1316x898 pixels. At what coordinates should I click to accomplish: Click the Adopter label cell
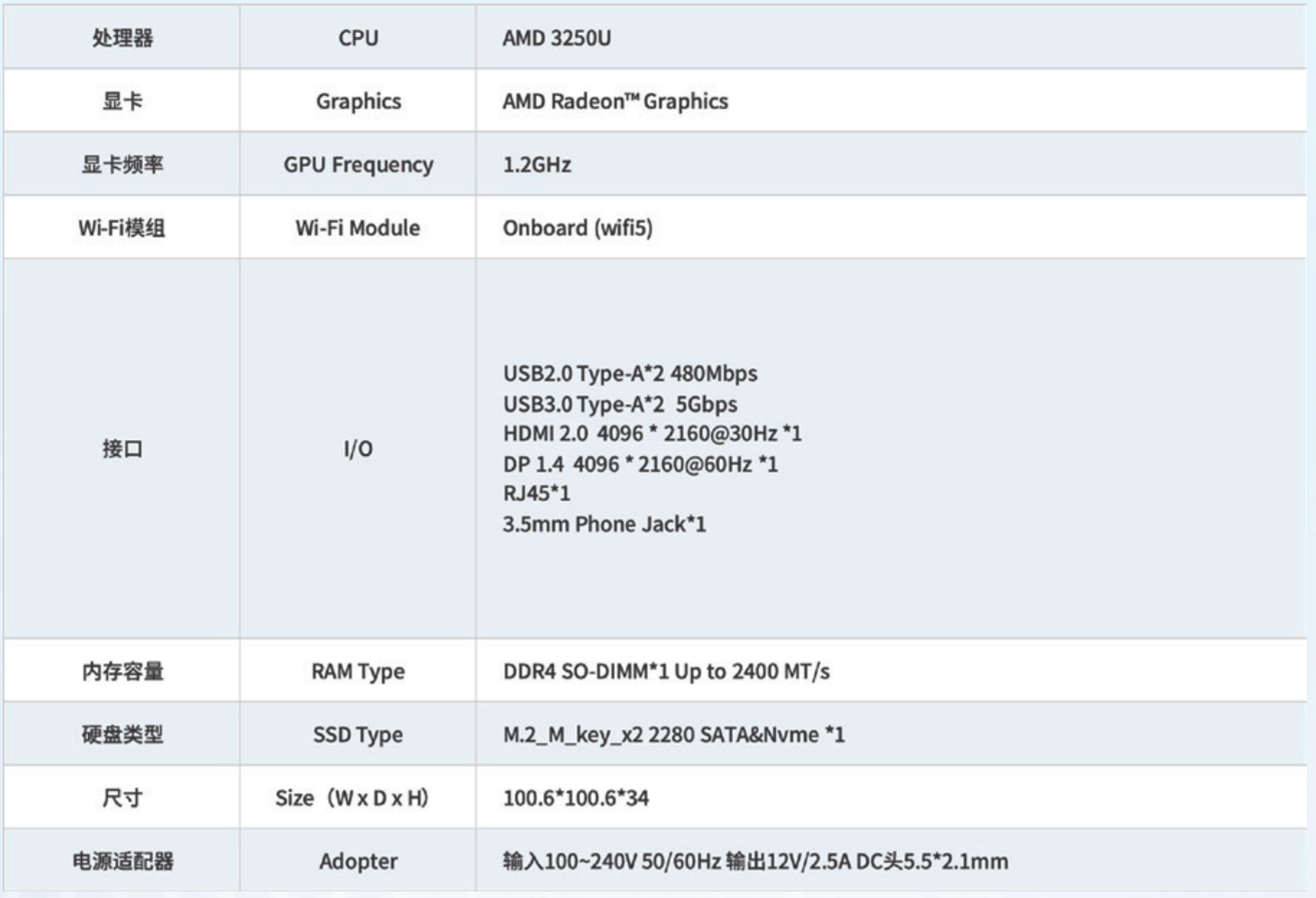coord(358,861)
